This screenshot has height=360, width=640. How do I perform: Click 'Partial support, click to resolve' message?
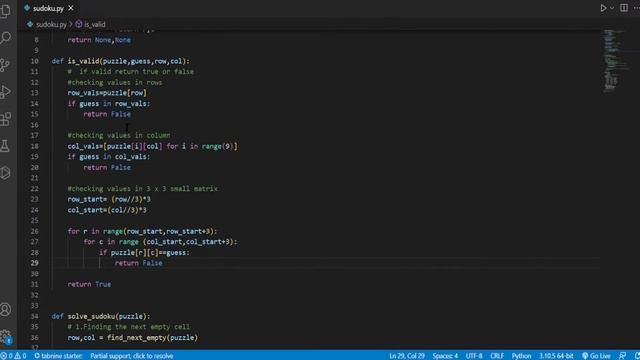[131, 356]
